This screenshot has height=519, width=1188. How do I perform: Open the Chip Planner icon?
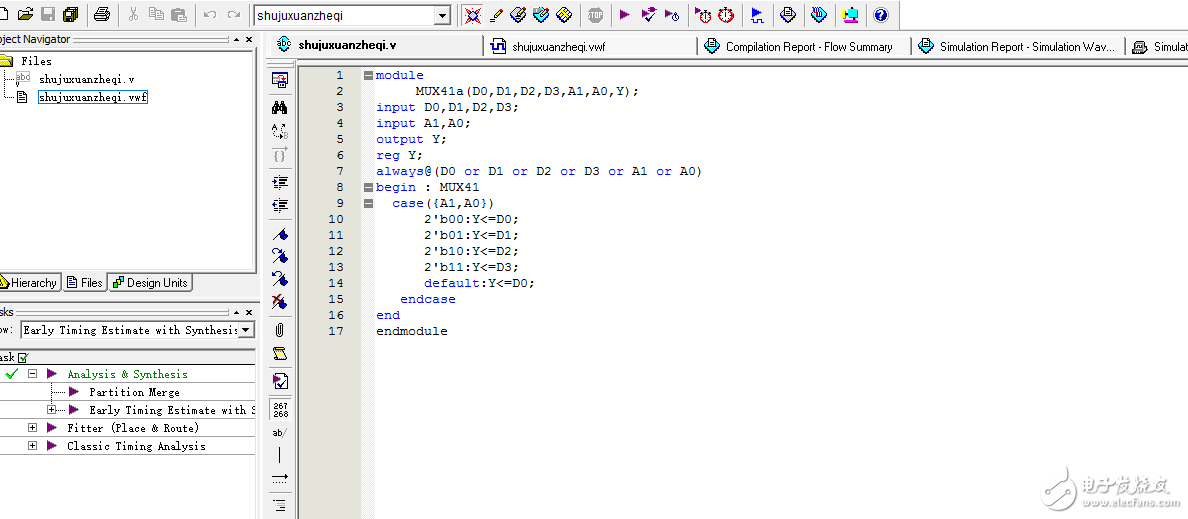coord(564,14)
